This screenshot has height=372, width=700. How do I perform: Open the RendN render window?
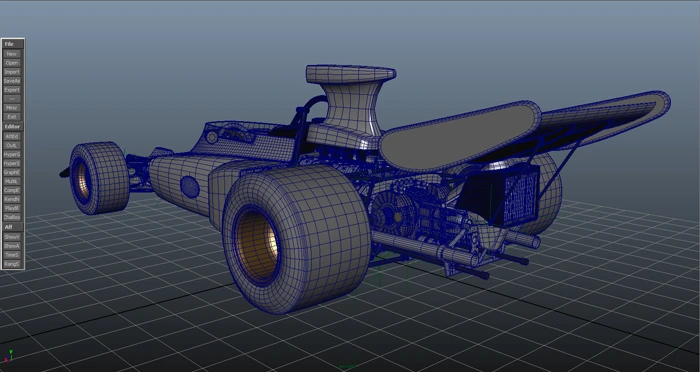(x=12, y=199)
